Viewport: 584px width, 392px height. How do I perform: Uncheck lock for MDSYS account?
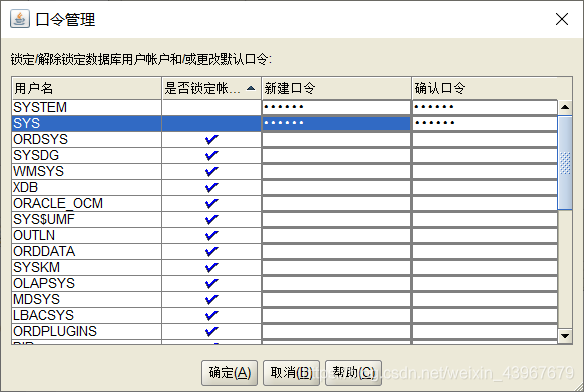[212, 300]
